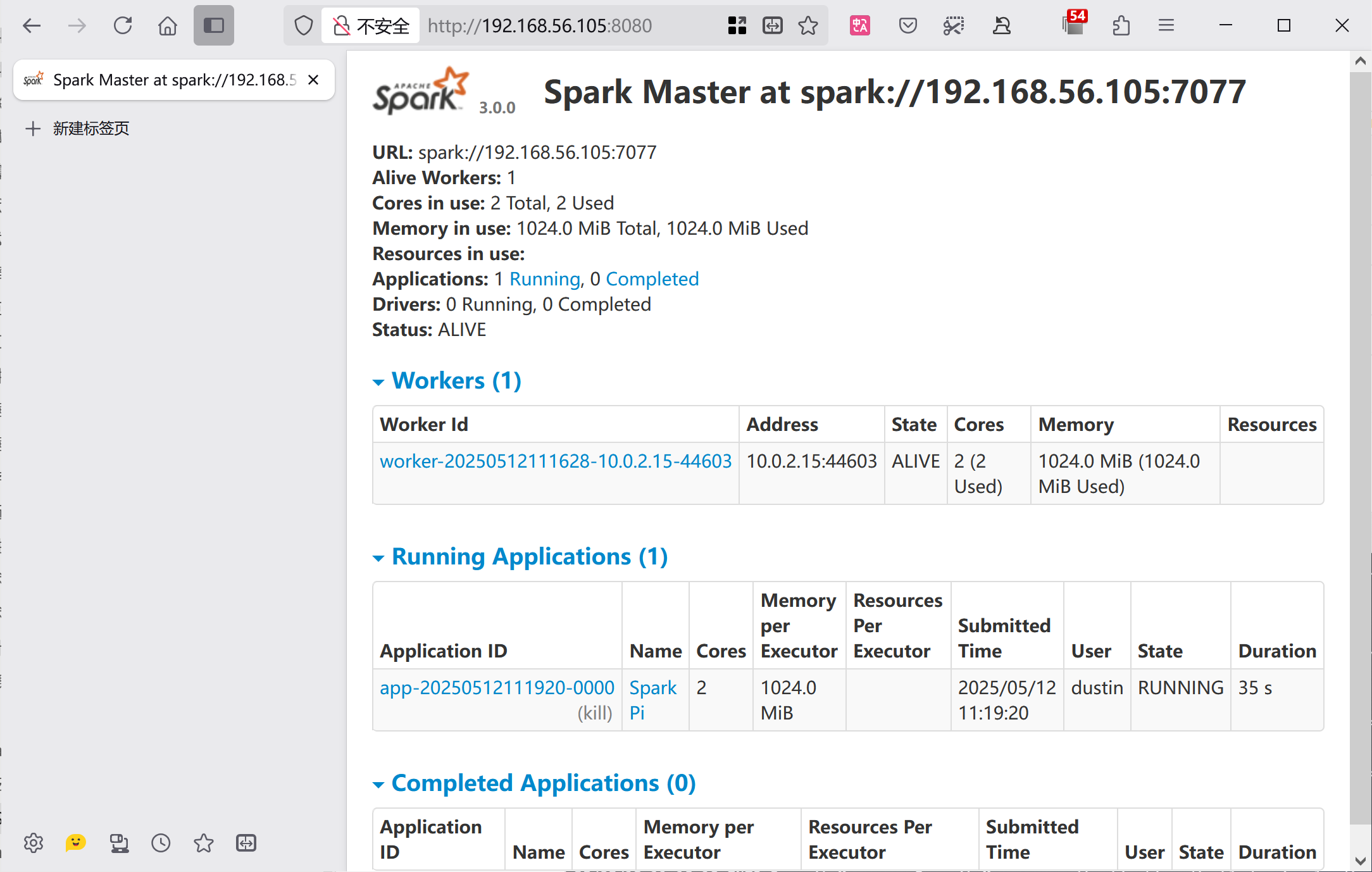Open the Pocket save icon
Image resolution: width=1372 pixels, height=872 pixels.
[x=908, y=26]
